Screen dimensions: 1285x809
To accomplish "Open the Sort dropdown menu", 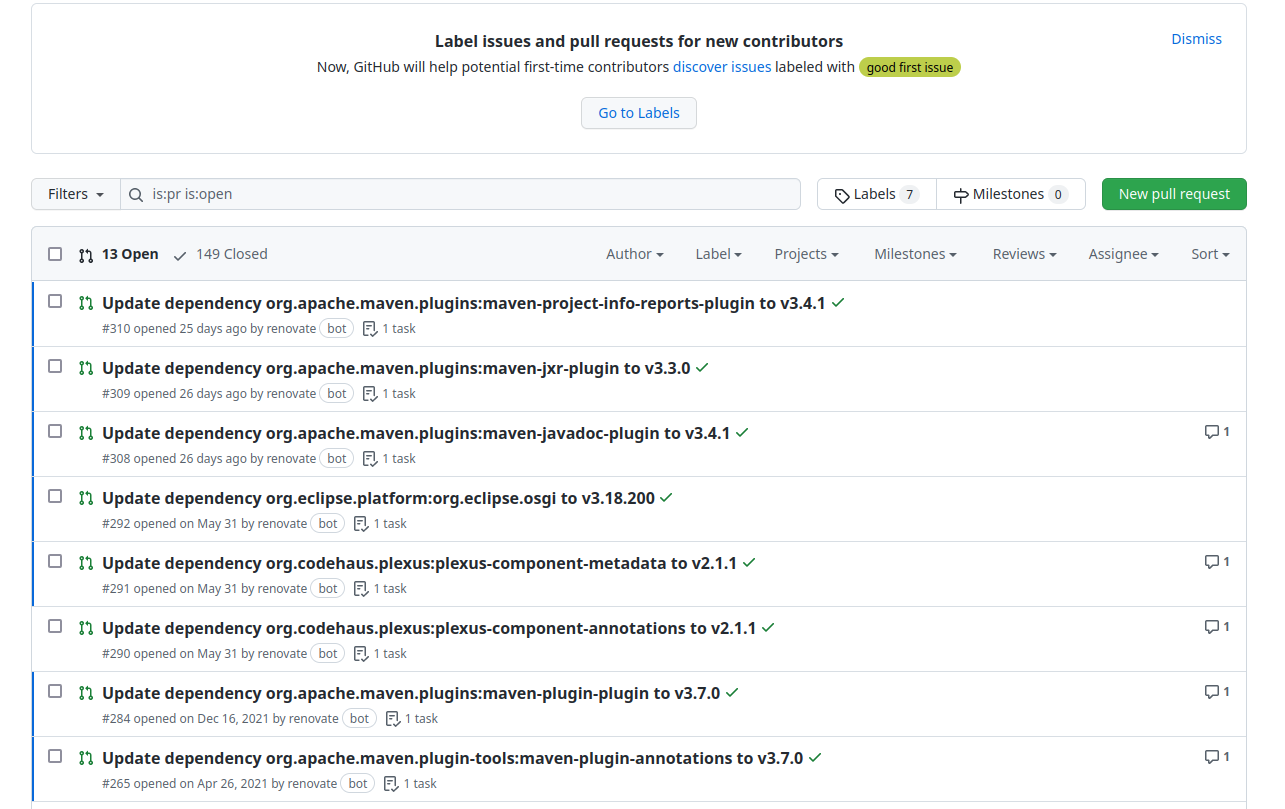I will pos(1209,254).
